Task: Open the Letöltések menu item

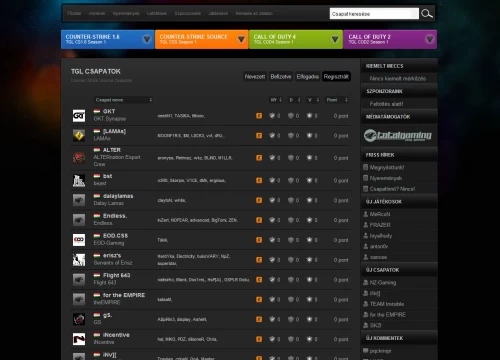Action: pos(157,13)
